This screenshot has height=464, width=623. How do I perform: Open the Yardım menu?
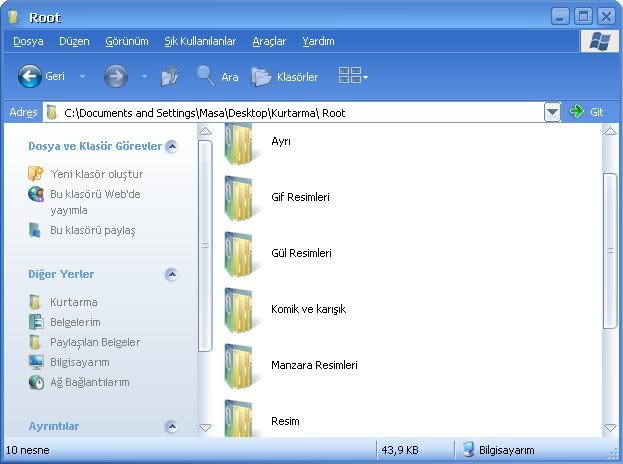pyautogui.click(x=318, y=41)
